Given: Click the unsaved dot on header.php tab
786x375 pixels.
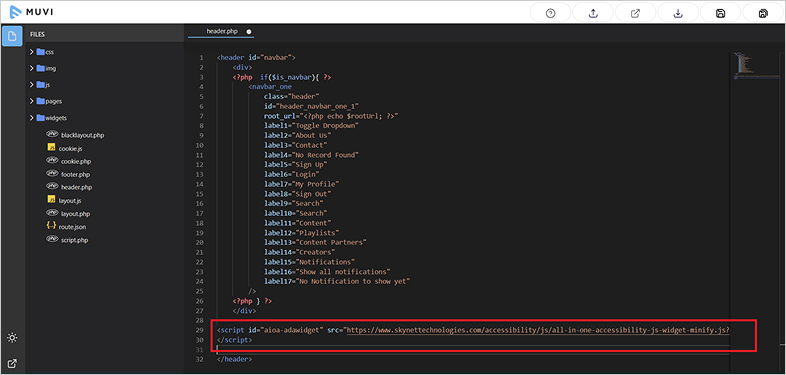Looking at the screenshot, I should 249,32.
